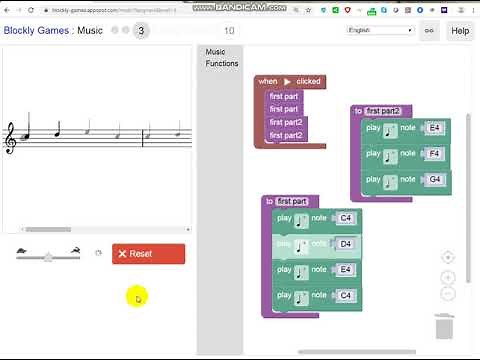Open note dropdown G4 in first part2
Image resolution: width=480 pixels, height=360 pixels.
pos(434,180)
